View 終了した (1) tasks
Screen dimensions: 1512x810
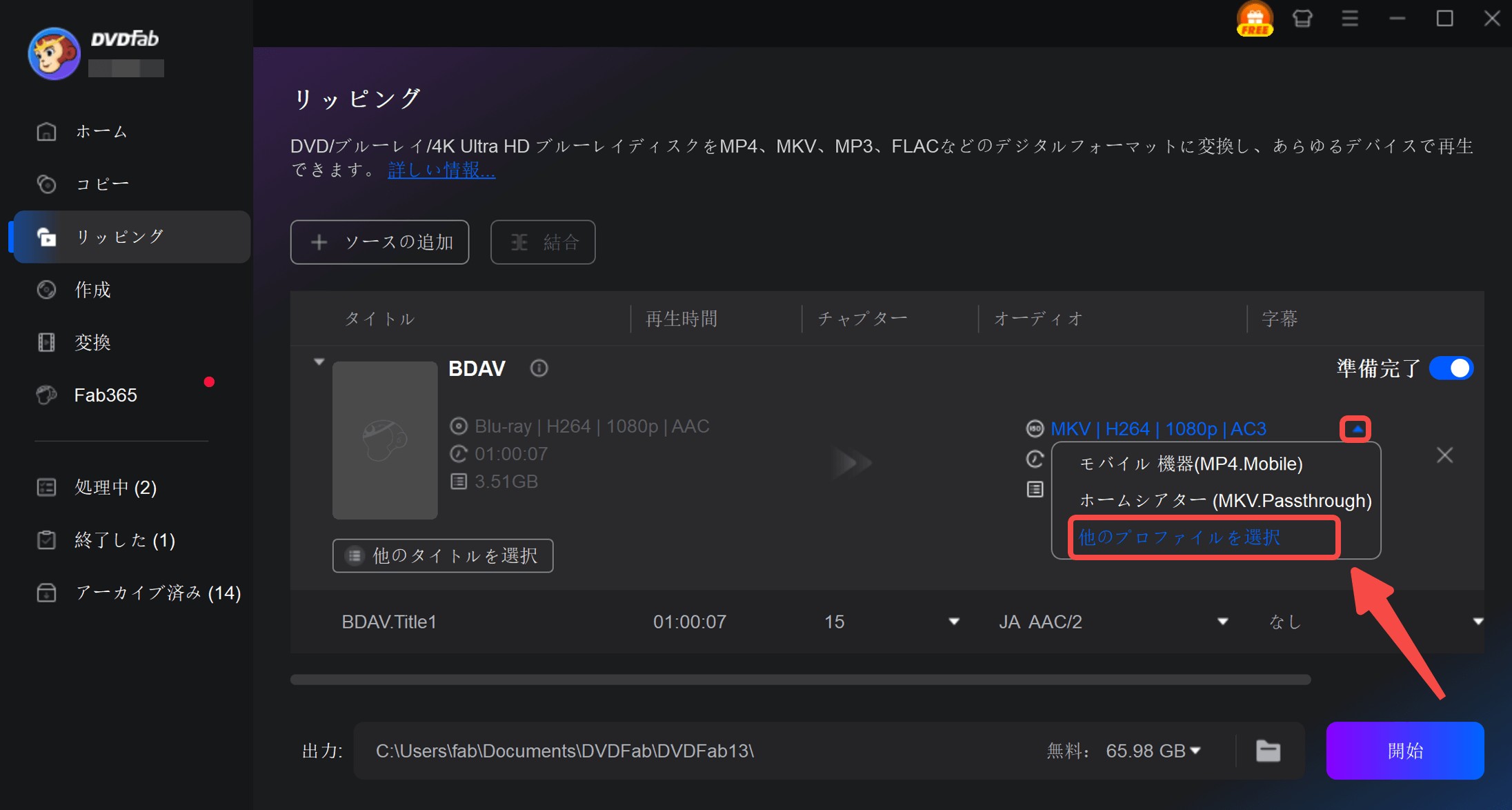click(x=131, y=540)
